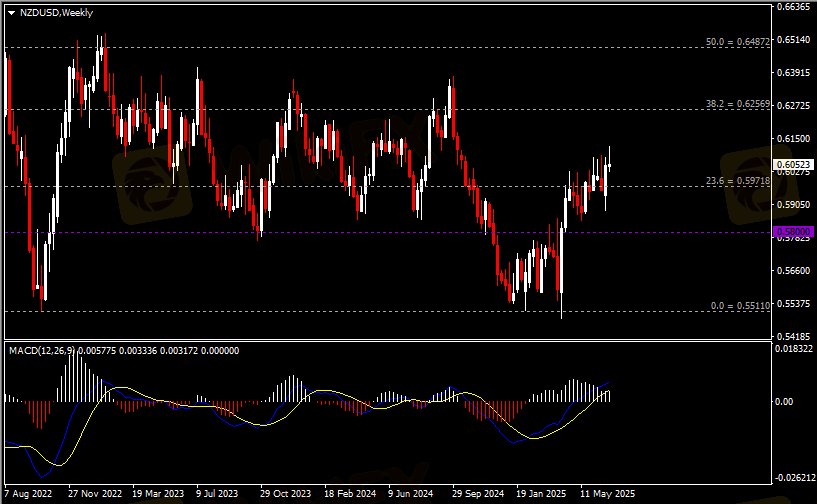
Task: Click the 11 May 2025 date marker
Action: pyautogui.click(x=606, y=494)
